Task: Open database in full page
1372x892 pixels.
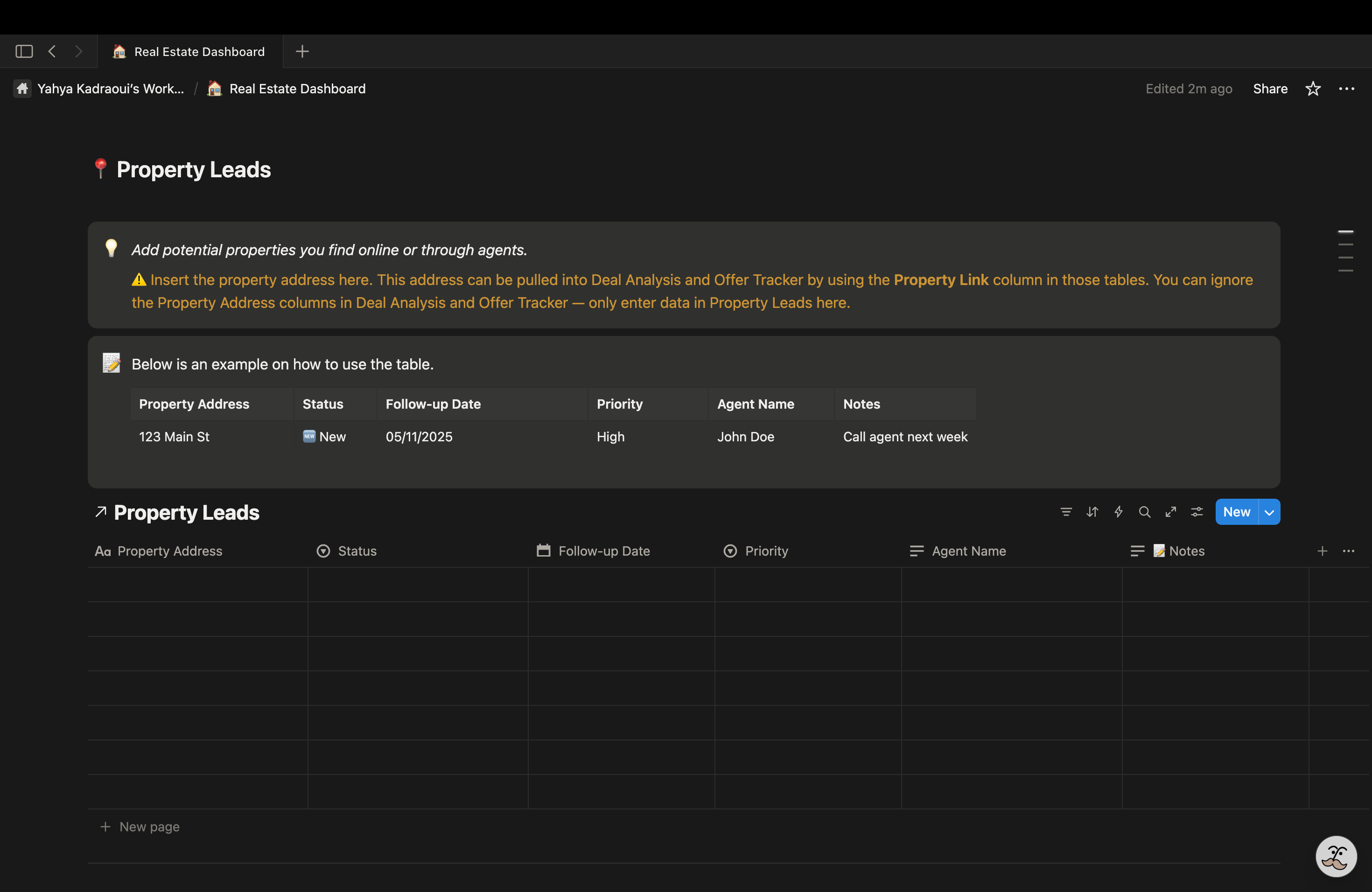Action: (x=1170, y=512)
